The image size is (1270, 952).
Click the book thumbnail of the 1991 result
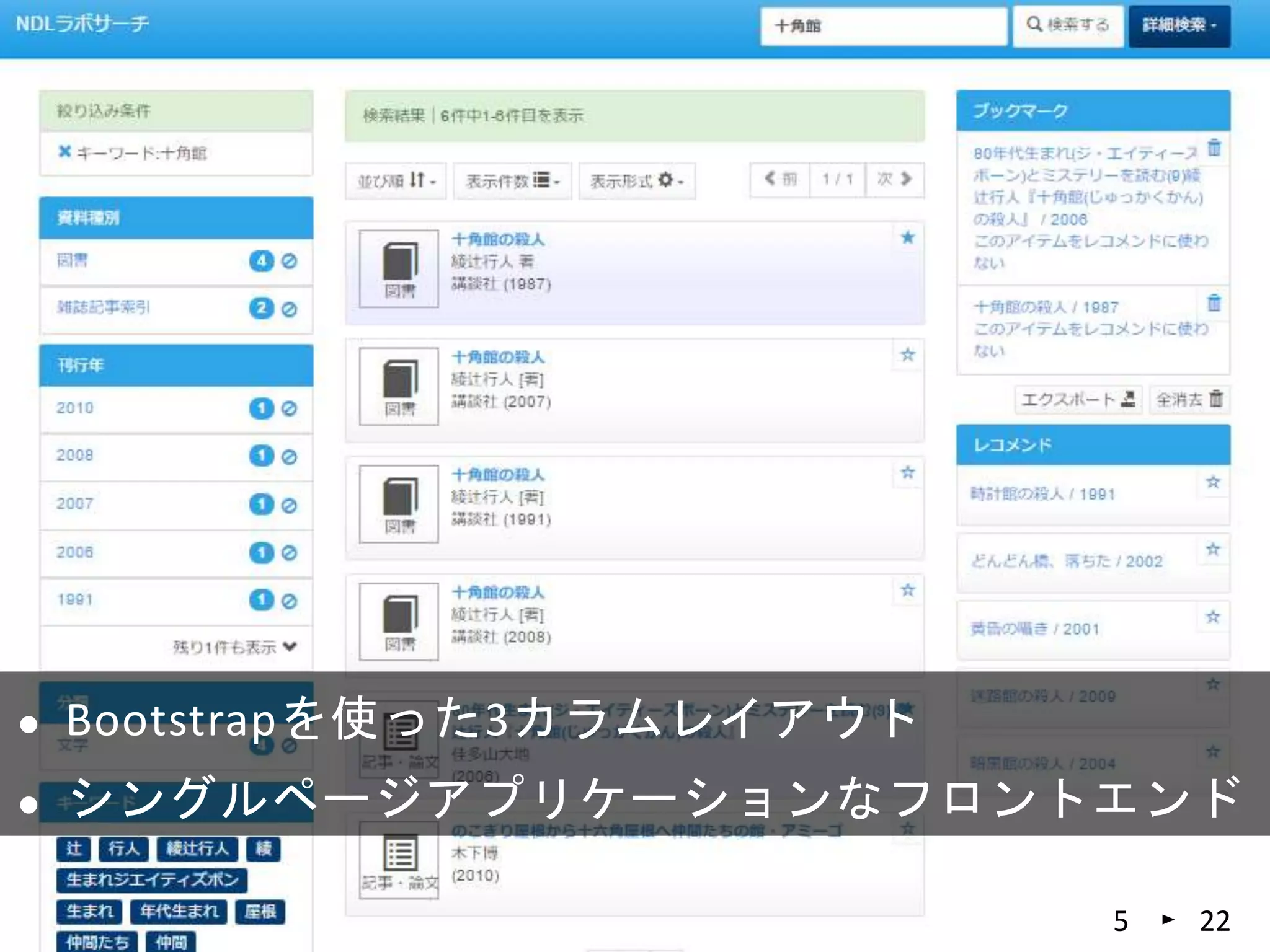point(399,504)
